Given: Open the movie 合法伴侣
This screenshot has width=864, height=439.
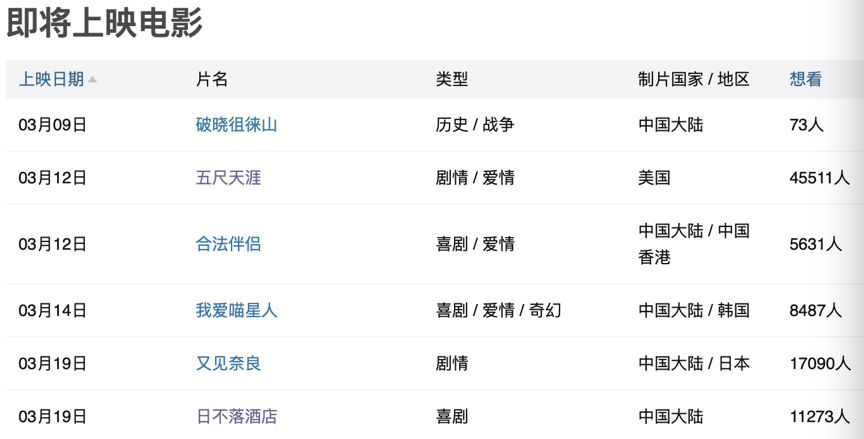Looking at the screenshot, I should tap(228, 244).
